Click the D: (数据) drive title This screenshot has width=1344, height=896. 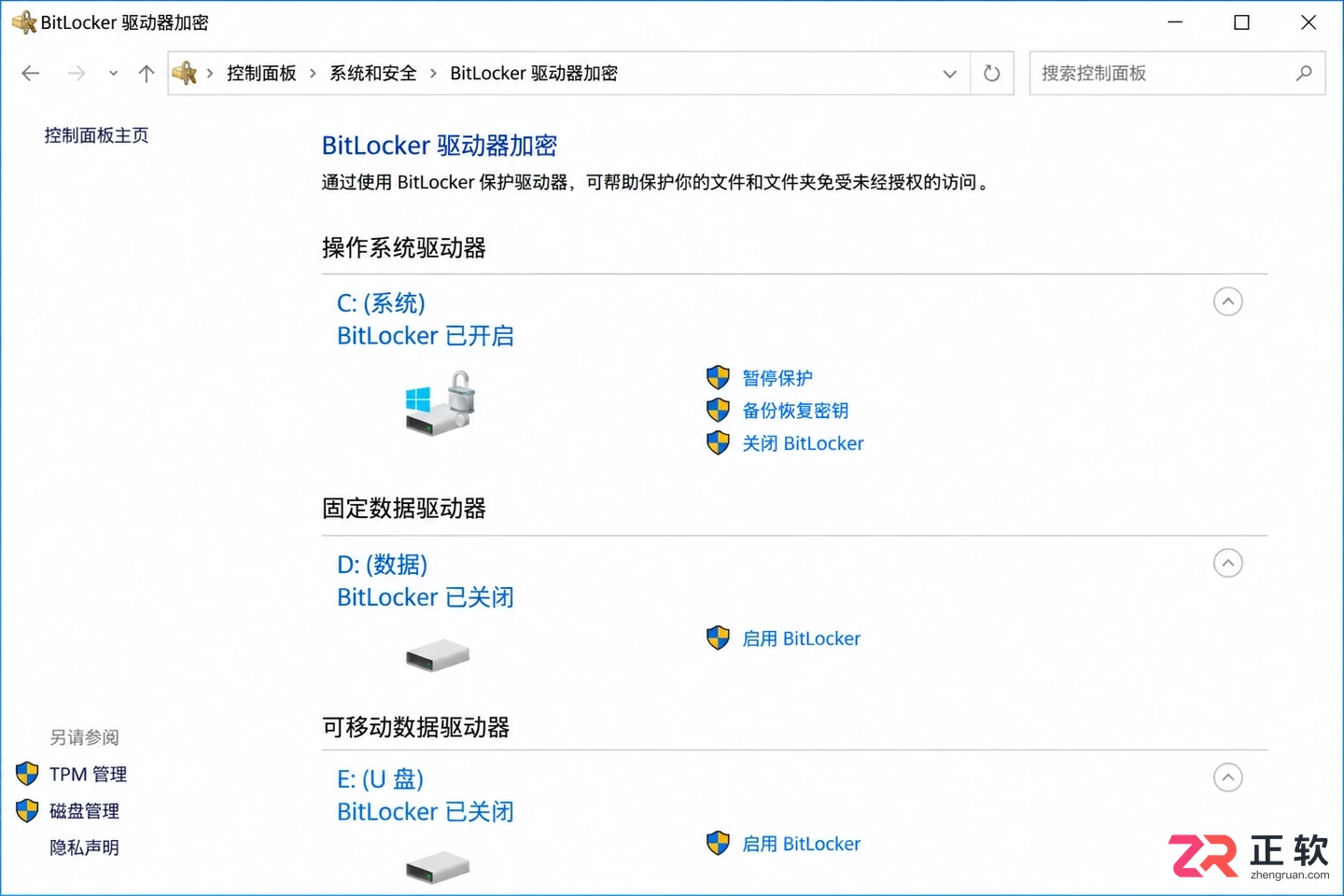383,565
